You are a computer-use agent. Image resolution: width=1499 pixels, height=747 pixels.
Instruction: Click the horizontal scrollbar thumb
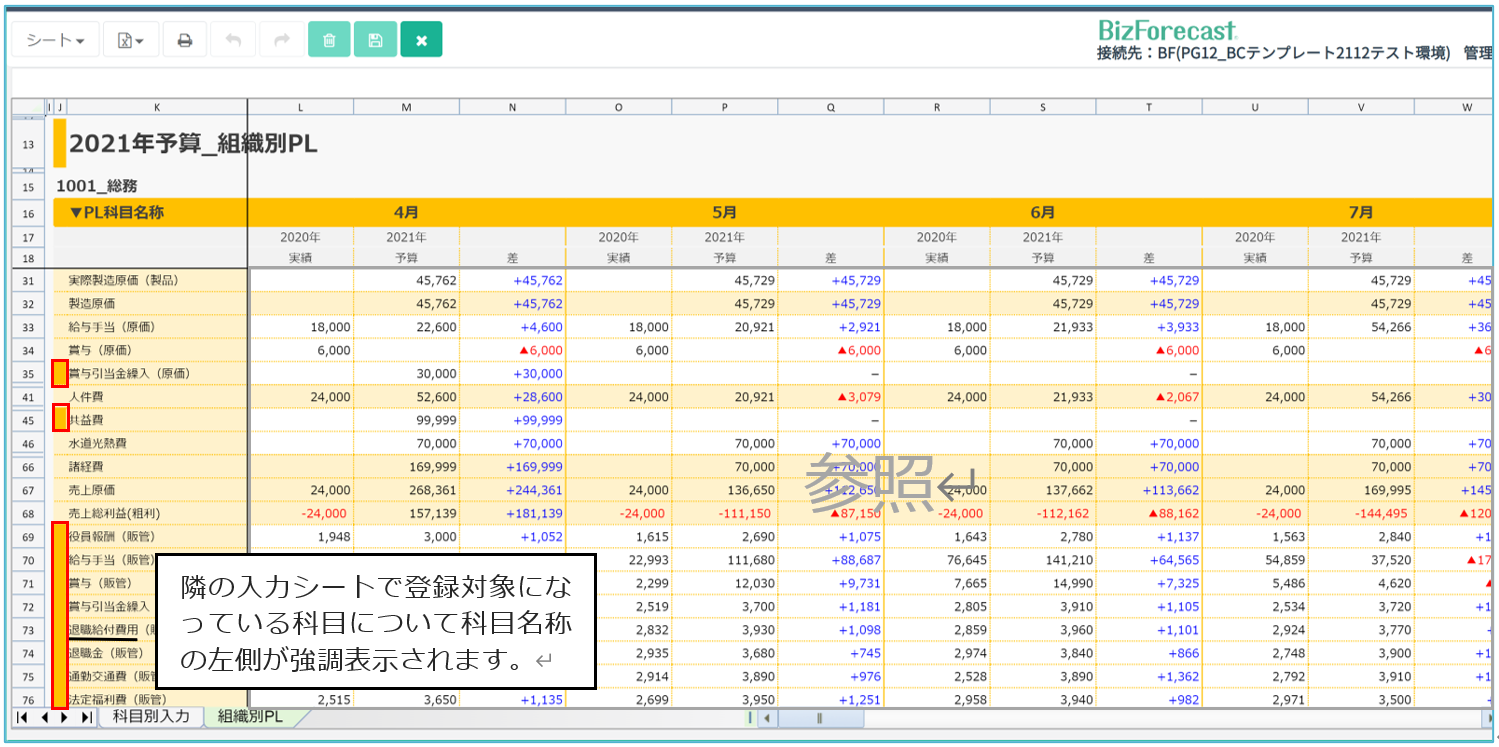tap(820, 718)
